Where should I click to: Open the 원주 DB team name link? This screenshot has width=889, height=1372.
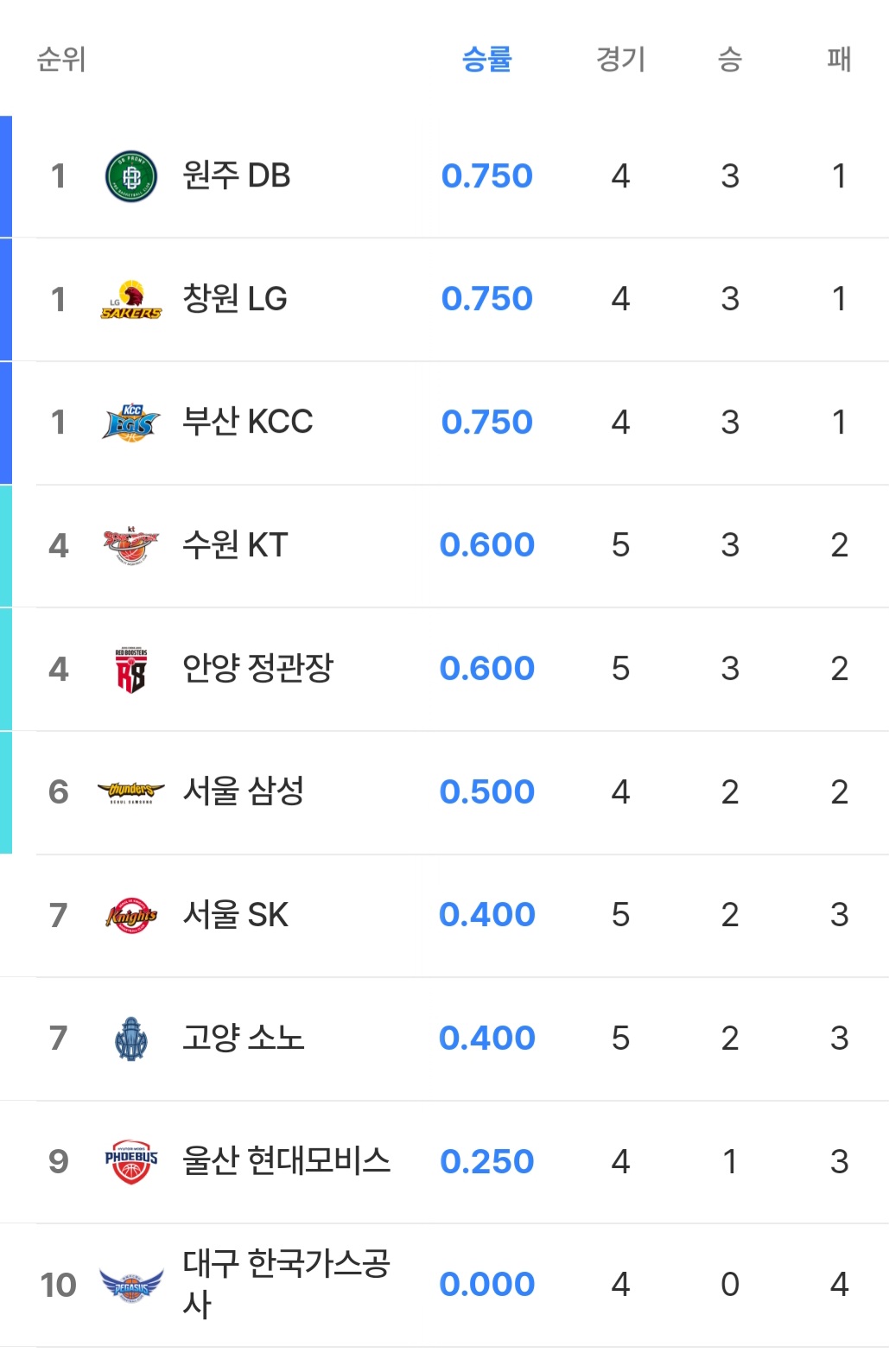237,175
